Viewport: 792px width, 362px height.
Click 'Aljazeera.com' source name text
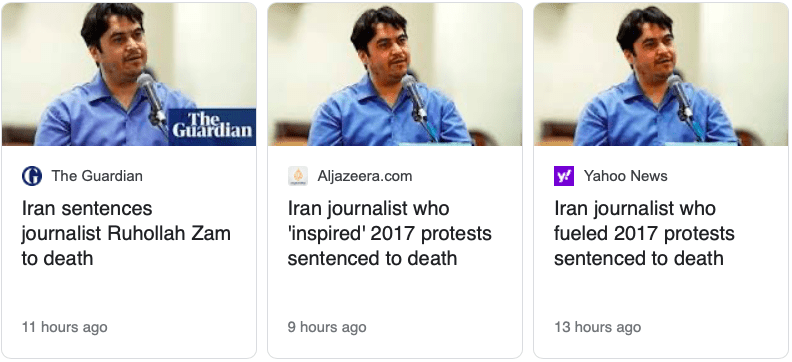365,176
